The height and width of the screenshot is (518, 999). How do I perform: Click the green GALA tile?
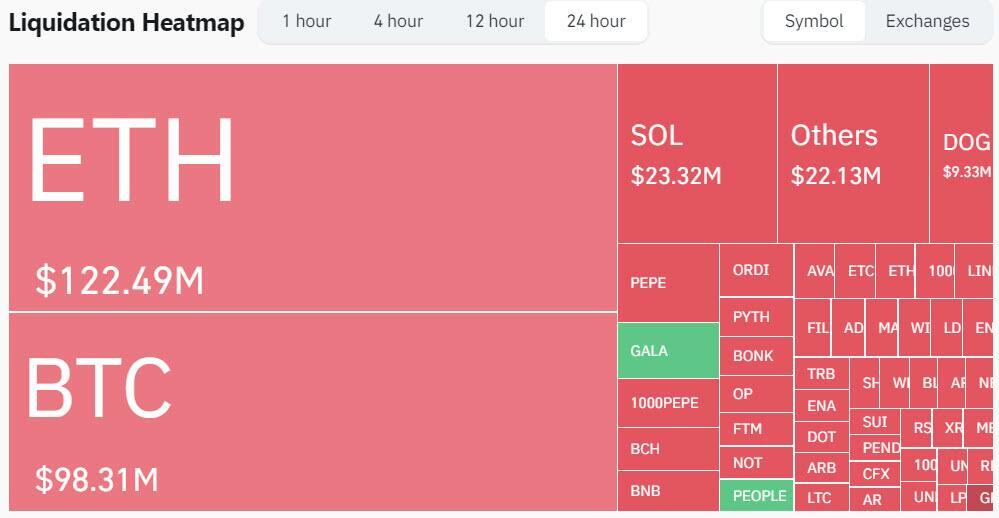668,351
